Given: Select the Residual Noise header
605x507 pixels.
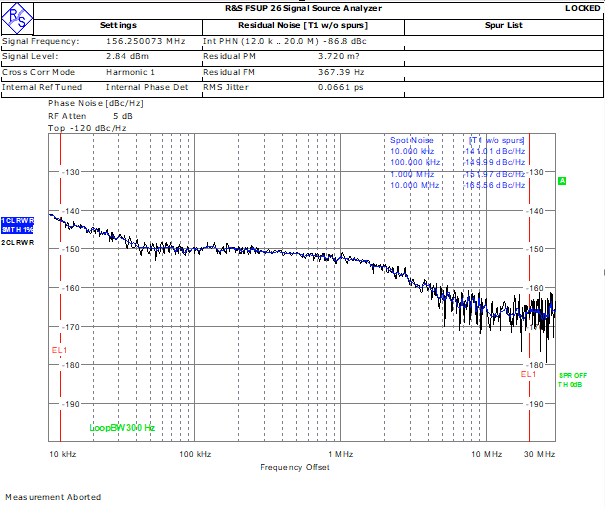Looking at the screenshot, I should tap(303, 25).
